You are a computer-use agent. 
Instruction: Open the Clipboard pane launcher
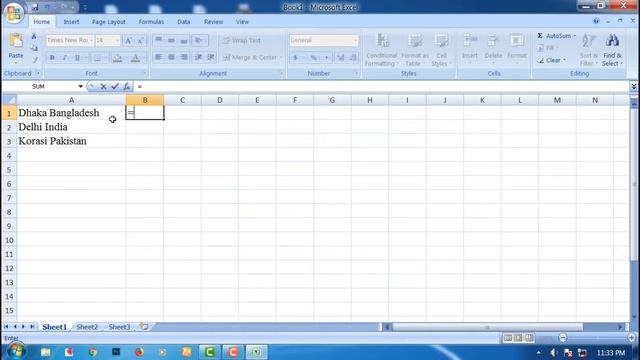tap(38, 73)
